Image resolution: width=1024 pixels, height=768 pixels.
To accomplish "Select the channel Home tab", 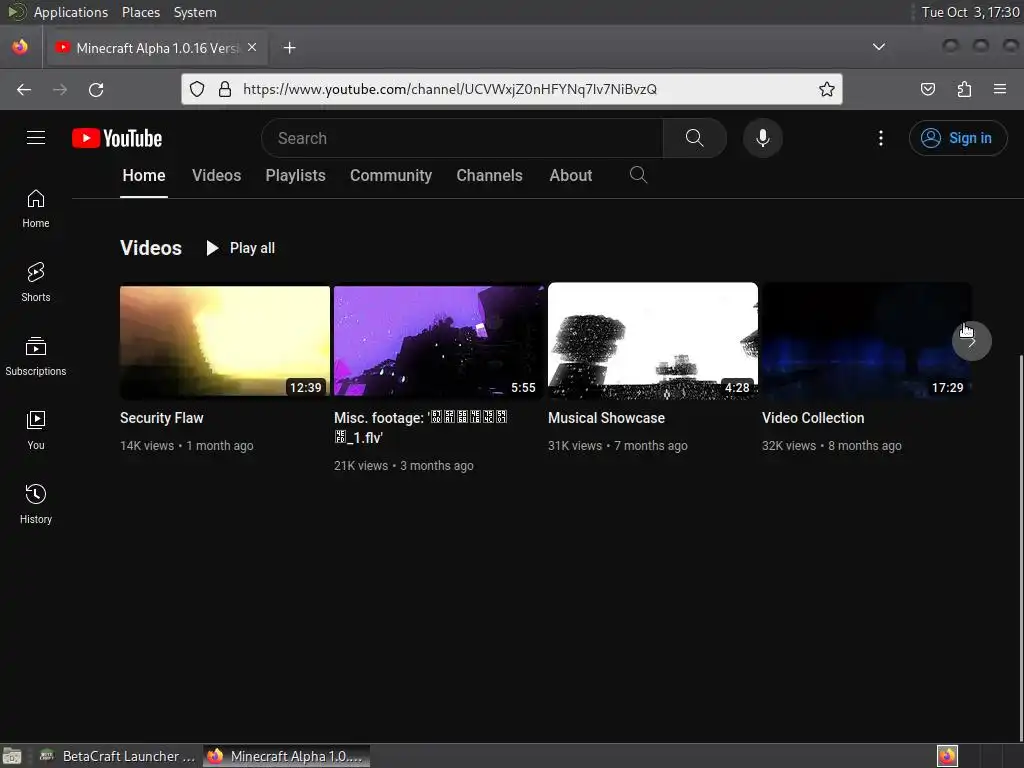I will coord(144,175).
